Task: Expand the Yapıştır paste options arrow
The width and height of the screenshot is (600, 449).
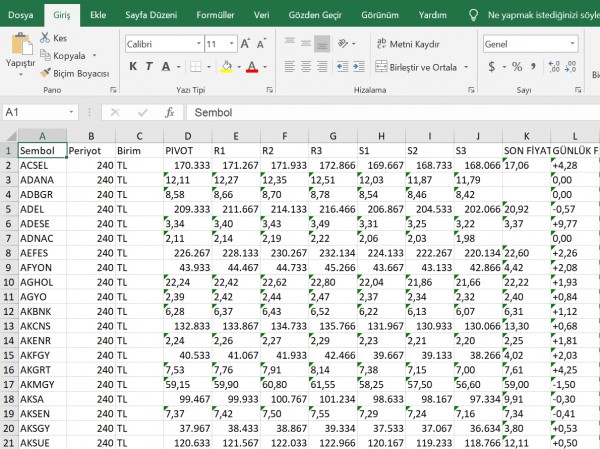Action: 21,74
